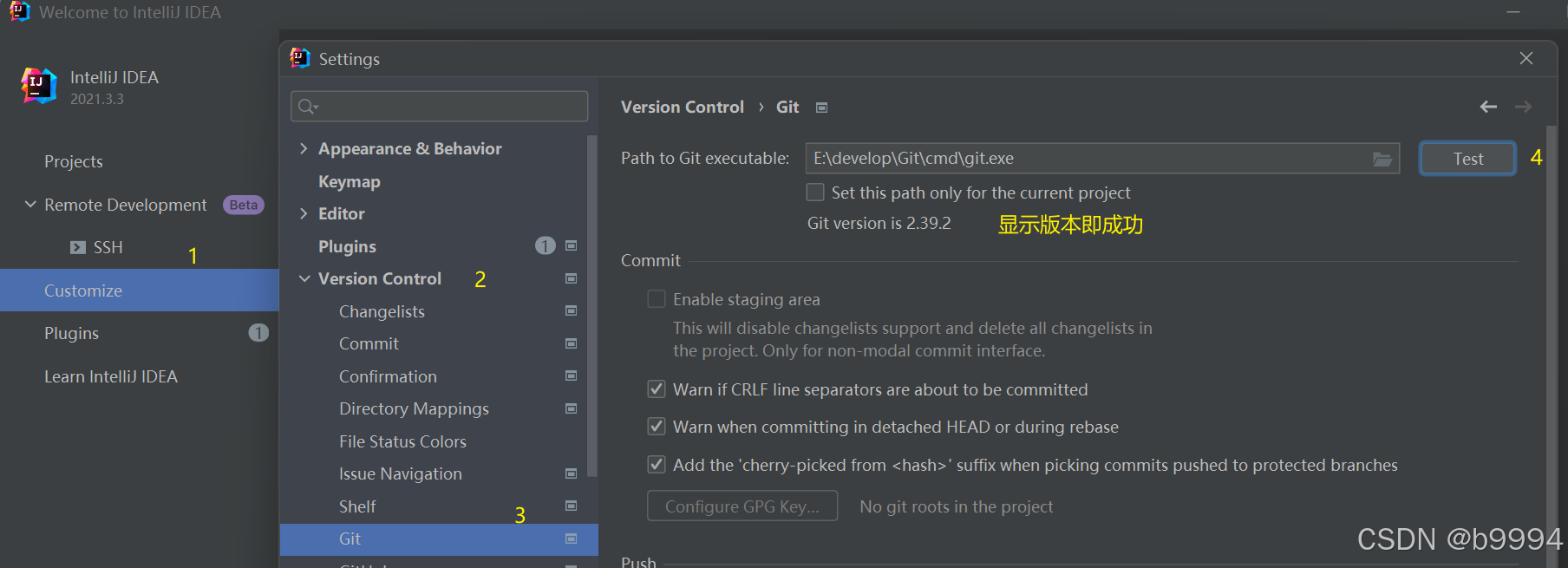This screenshot has width=1568, height=568.
Task: Click the project icon beside Directory Mappings row
Action: (571, 408)
